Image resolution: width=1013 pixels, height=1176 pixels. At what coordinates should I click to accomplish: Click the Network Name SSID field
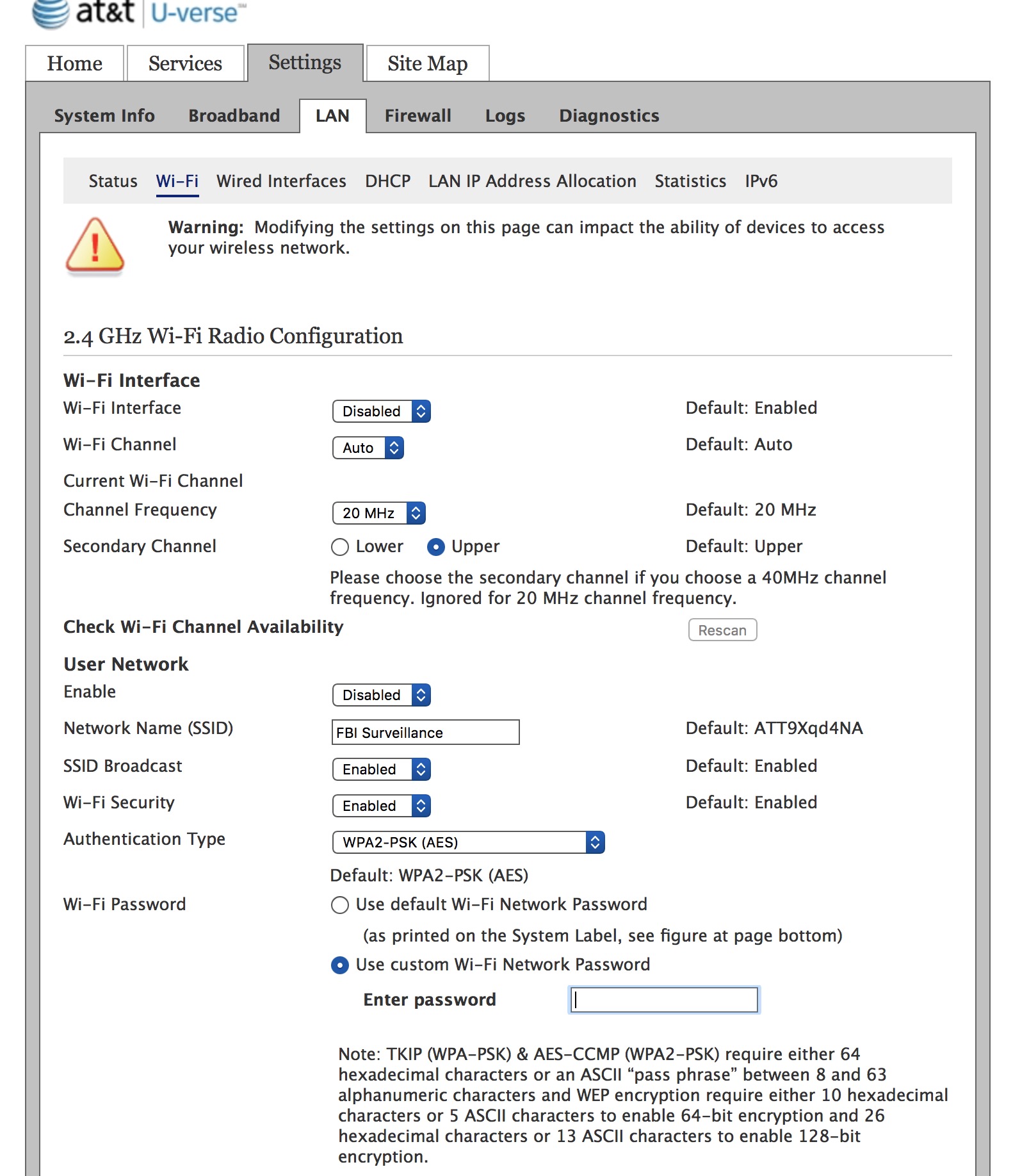(x=425, y=732)
